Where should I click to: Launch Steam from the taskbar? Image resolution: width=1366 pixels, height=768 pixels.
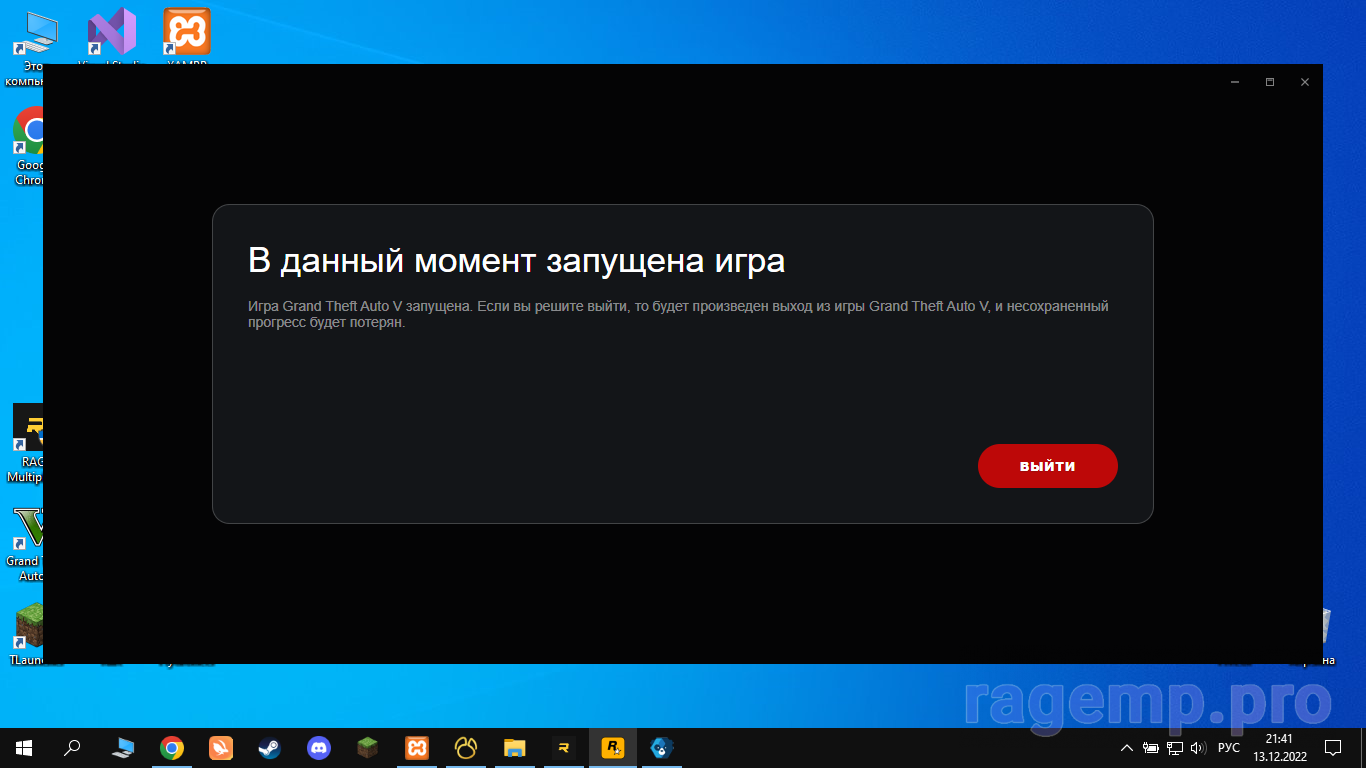coord(270,747)
